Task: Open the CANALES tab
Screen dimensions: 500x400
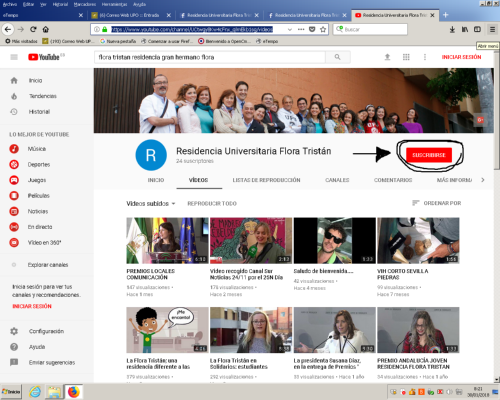Action: (337, 180)
